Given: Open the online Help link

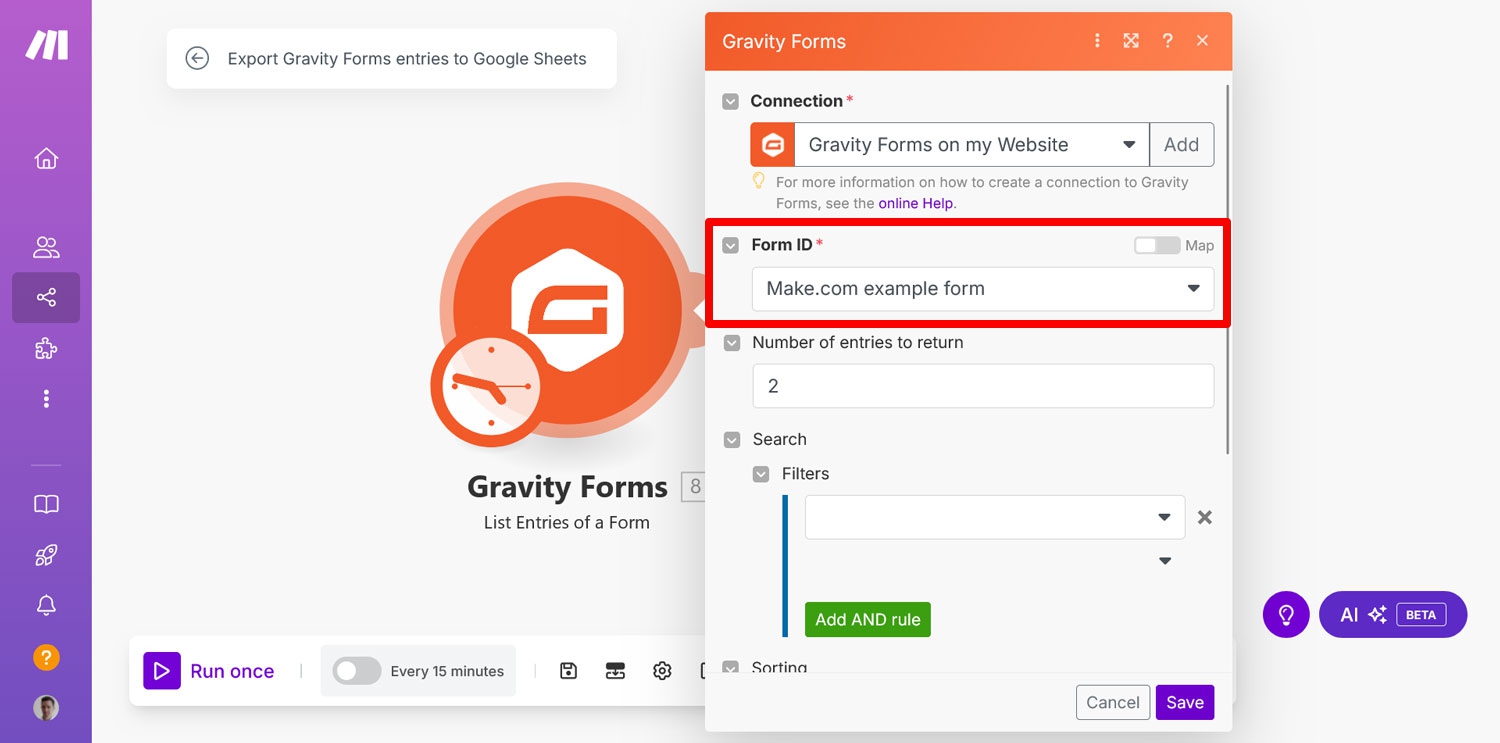Looking at the screenshot, I should (916, 203).
